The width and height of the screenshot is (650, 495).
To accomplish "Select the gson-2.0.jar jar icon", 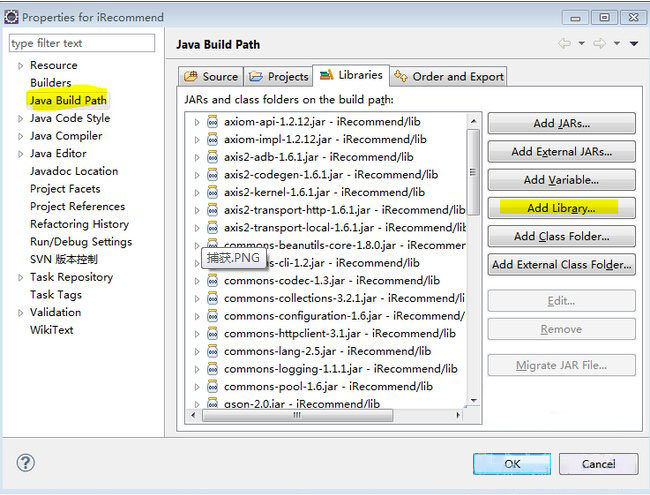I will [212, 403].
